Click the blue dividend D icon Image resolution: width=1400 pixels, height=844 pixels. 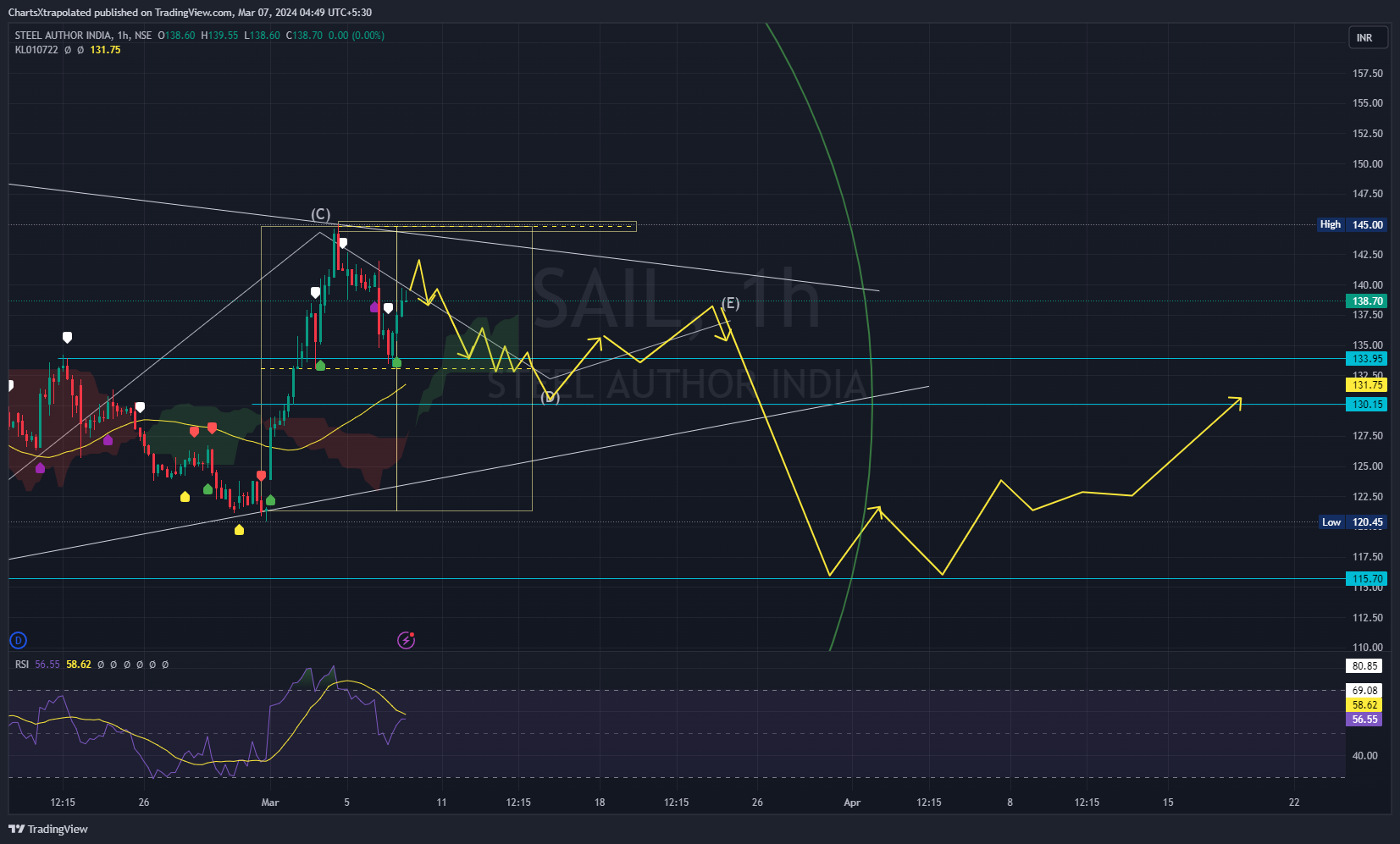pyautogui.click(x=18, y=641)
